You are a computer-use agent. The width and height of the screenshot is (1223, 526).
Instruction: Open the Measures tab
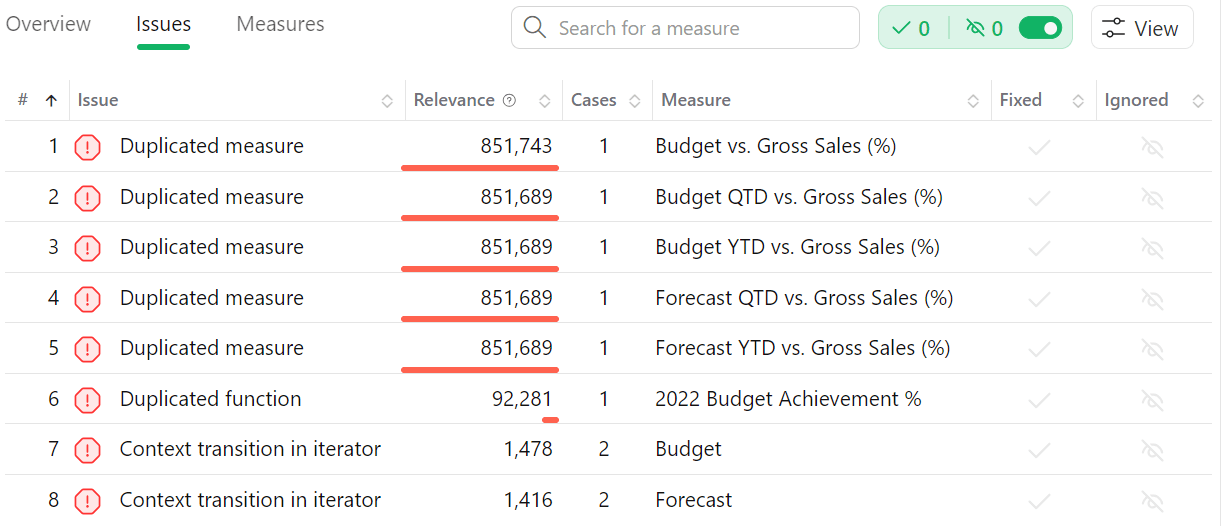tap(280, 24)
